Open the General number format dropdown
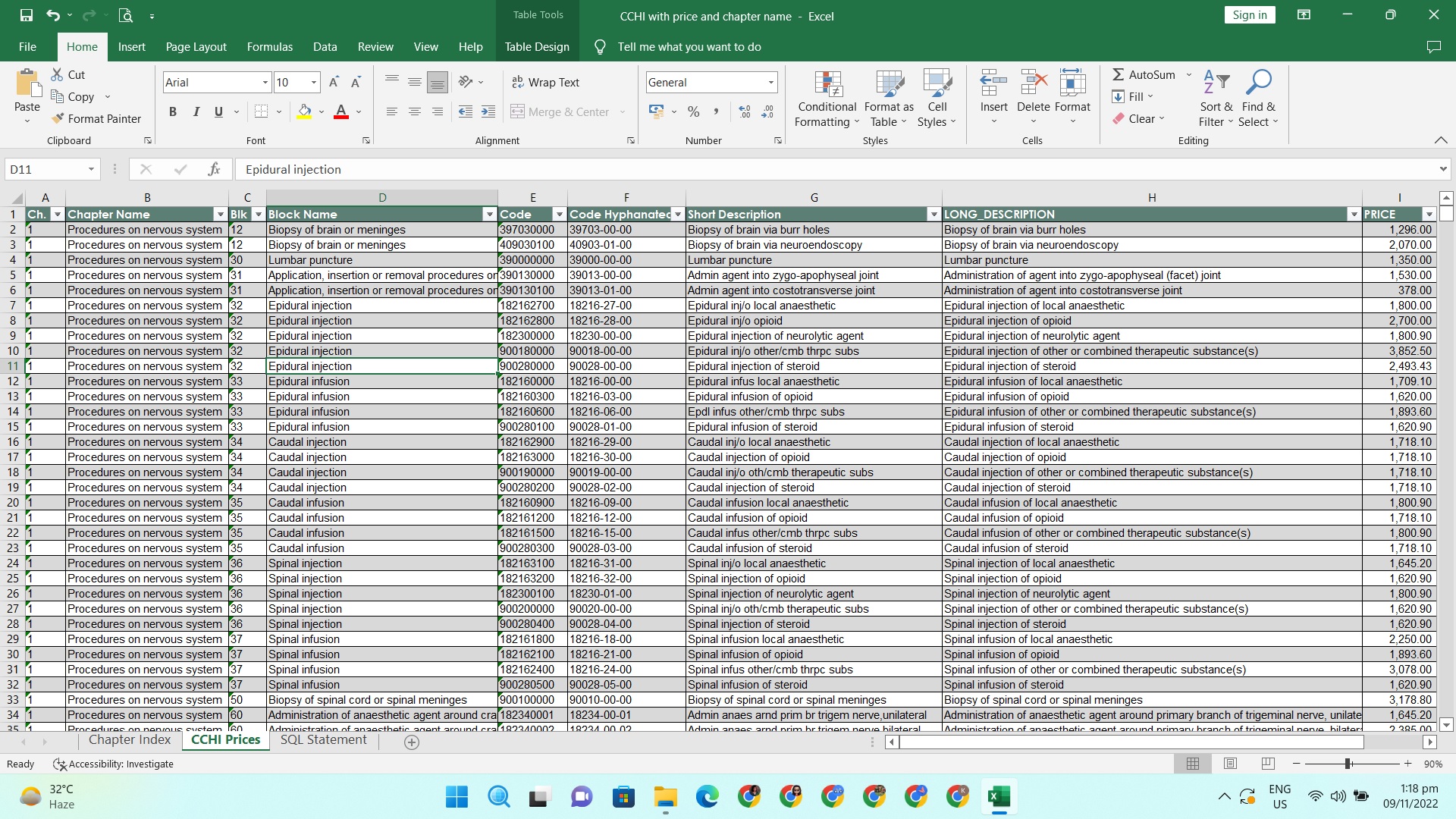 point(770,82)
